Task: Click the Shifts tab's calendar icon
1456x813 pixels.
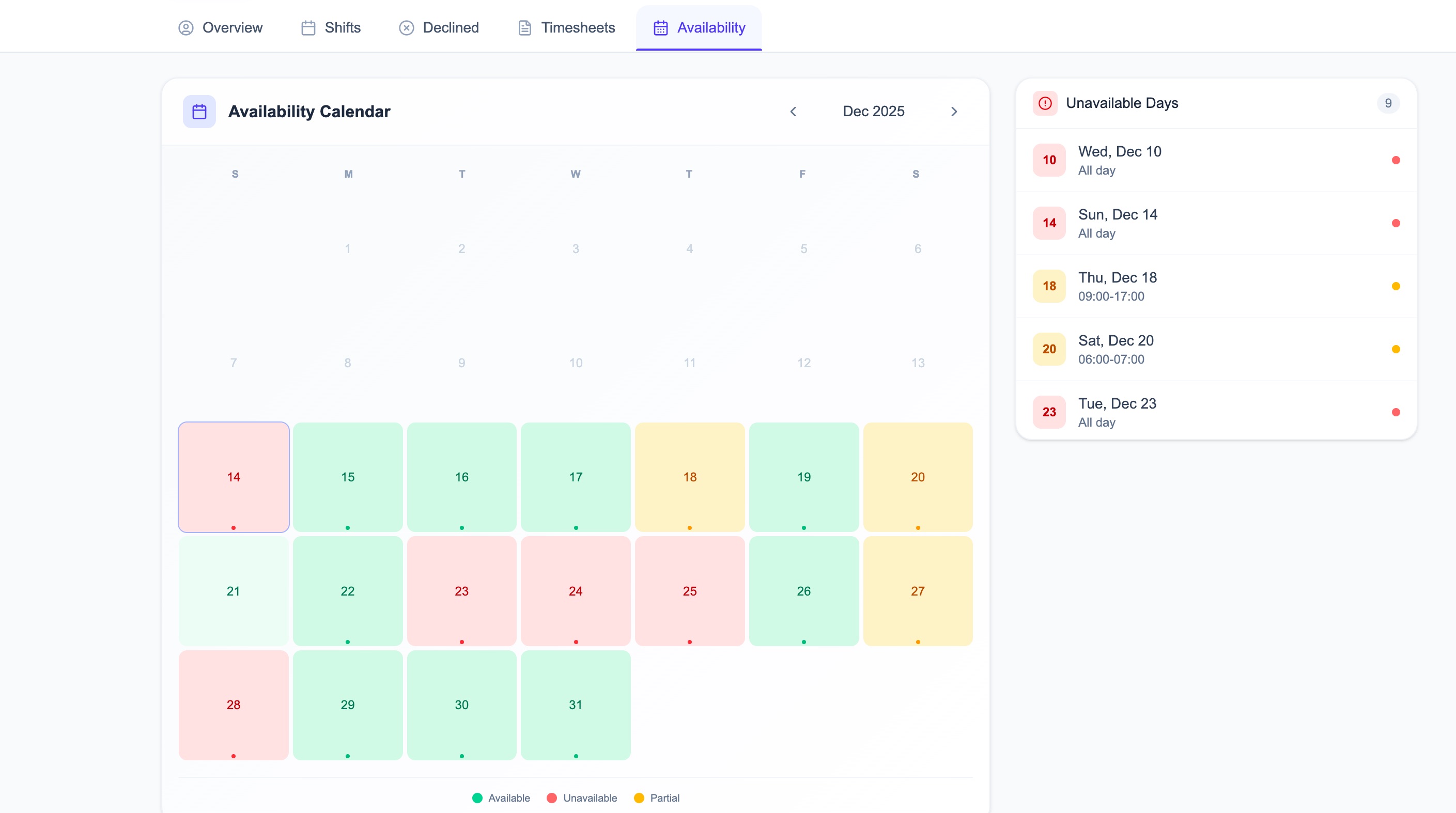Action: tap(308, 28)
